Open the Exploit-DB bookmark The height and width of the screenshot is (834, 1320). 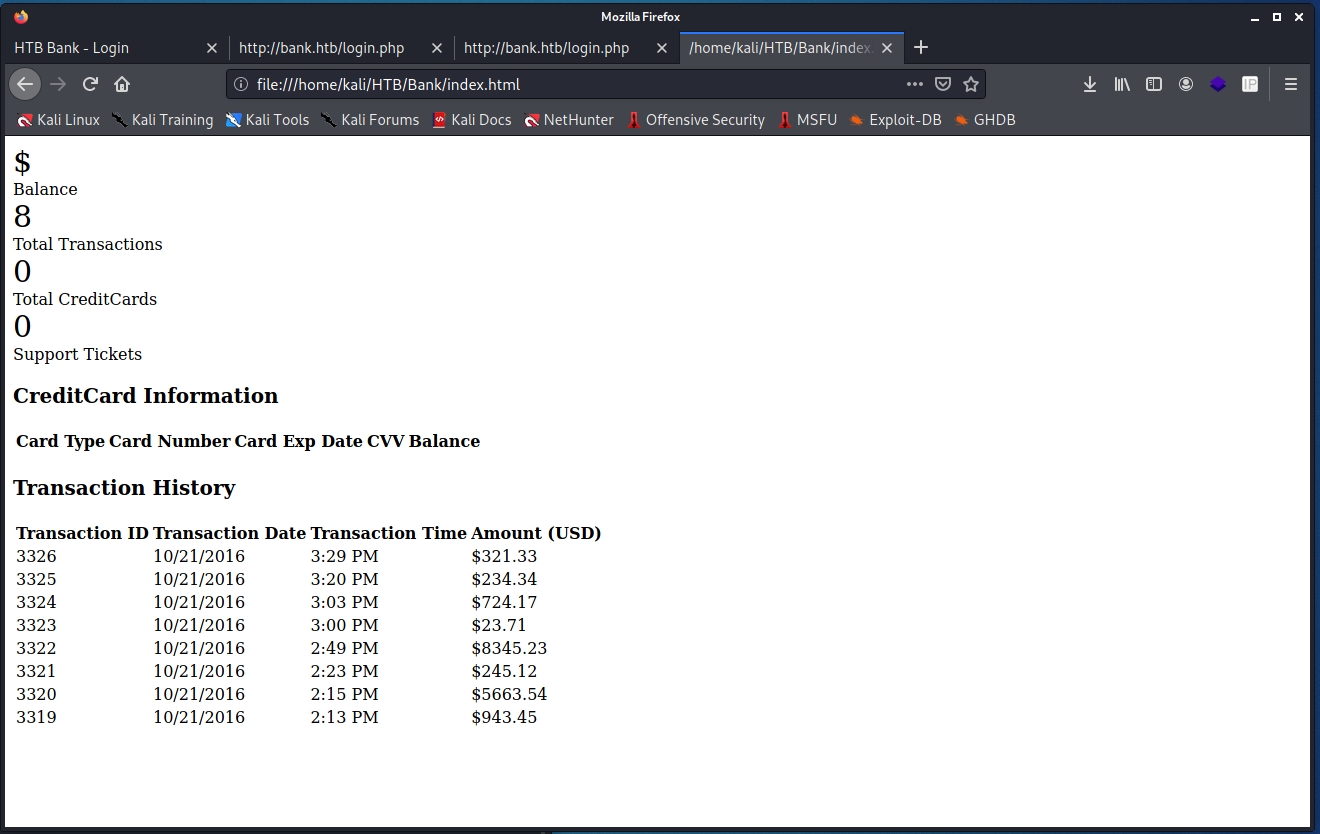click(895, 120)
